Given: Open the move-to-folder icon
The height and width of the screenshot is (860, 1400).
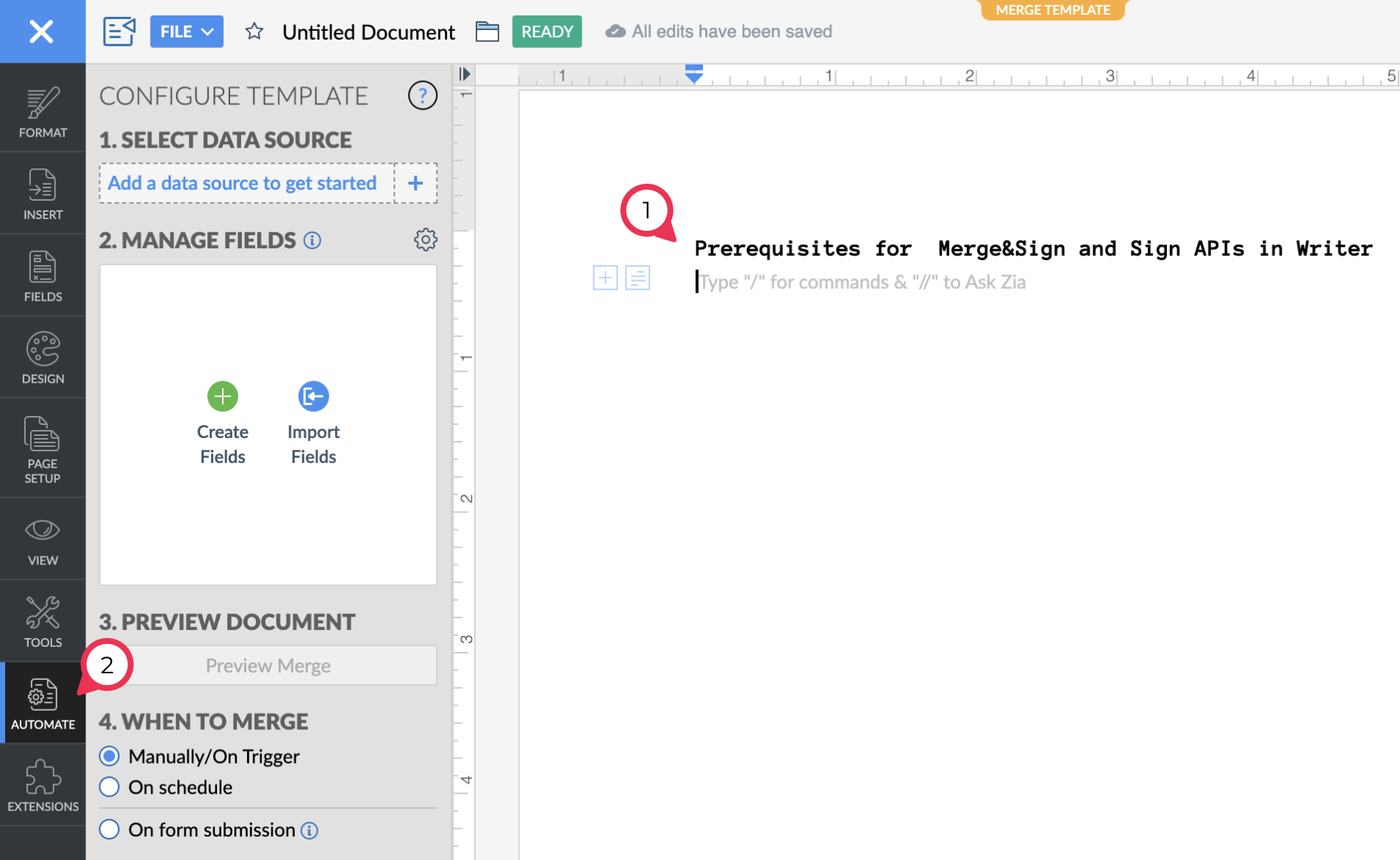Looking at the screenshot, I should 487,32.
